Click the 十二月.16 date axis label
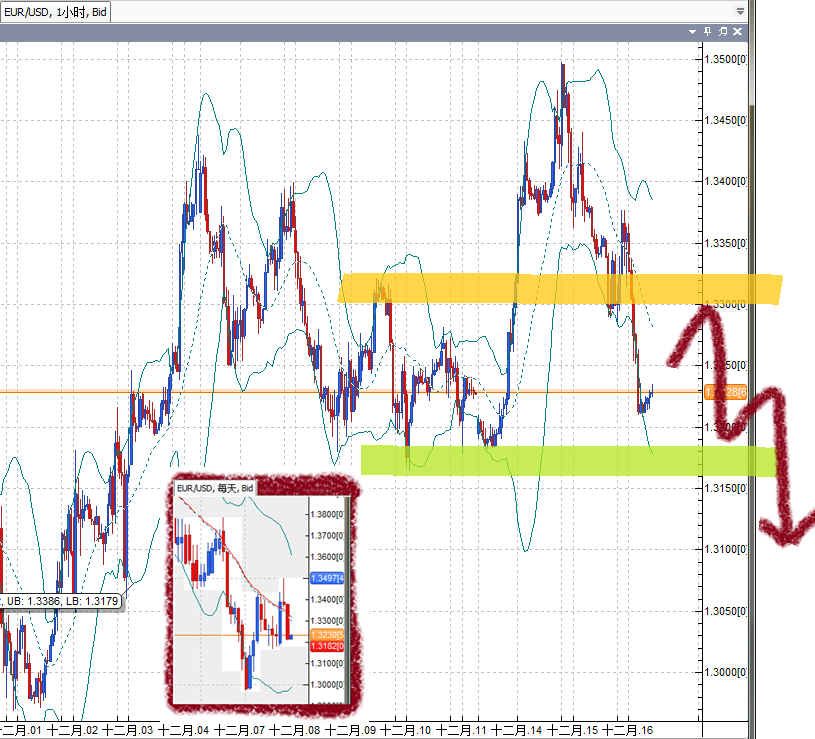 627,730
